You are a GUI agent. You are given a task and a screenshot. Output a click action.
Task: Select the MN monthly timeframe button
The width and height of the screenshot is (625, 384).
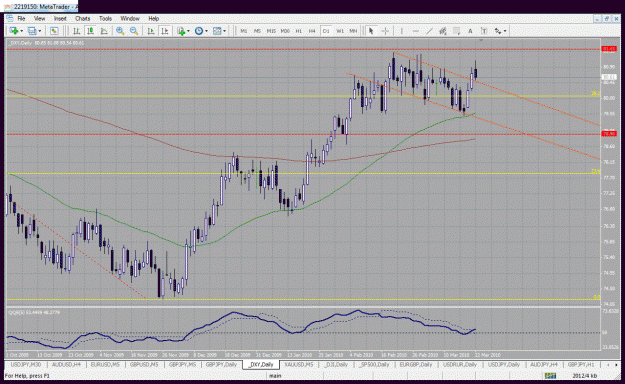[x=353, y=31]
